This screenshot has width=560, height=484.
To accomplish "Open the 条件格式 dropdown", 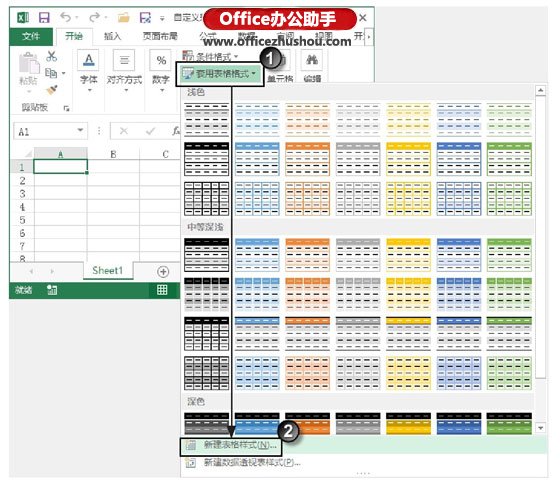I will point(210,56).
